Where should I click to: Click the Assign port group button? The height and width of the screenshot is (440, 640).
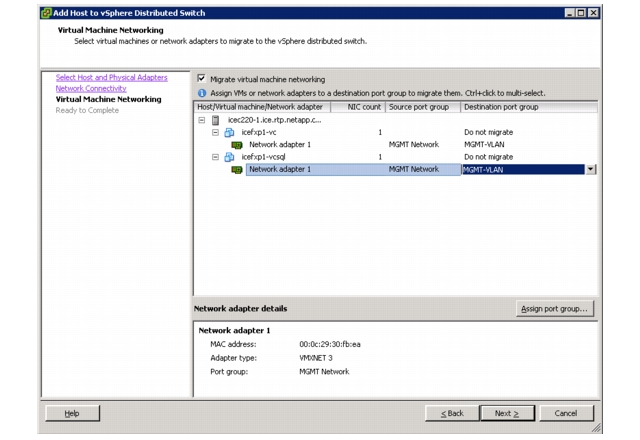tap(554, 309)
